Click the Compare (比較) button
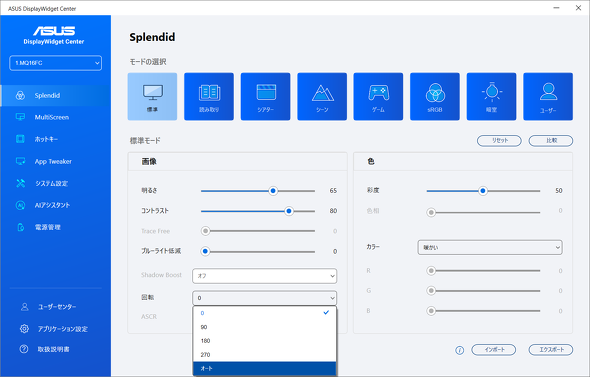The width and height of the screenshot is (590, 377). [x=551, y=140]
